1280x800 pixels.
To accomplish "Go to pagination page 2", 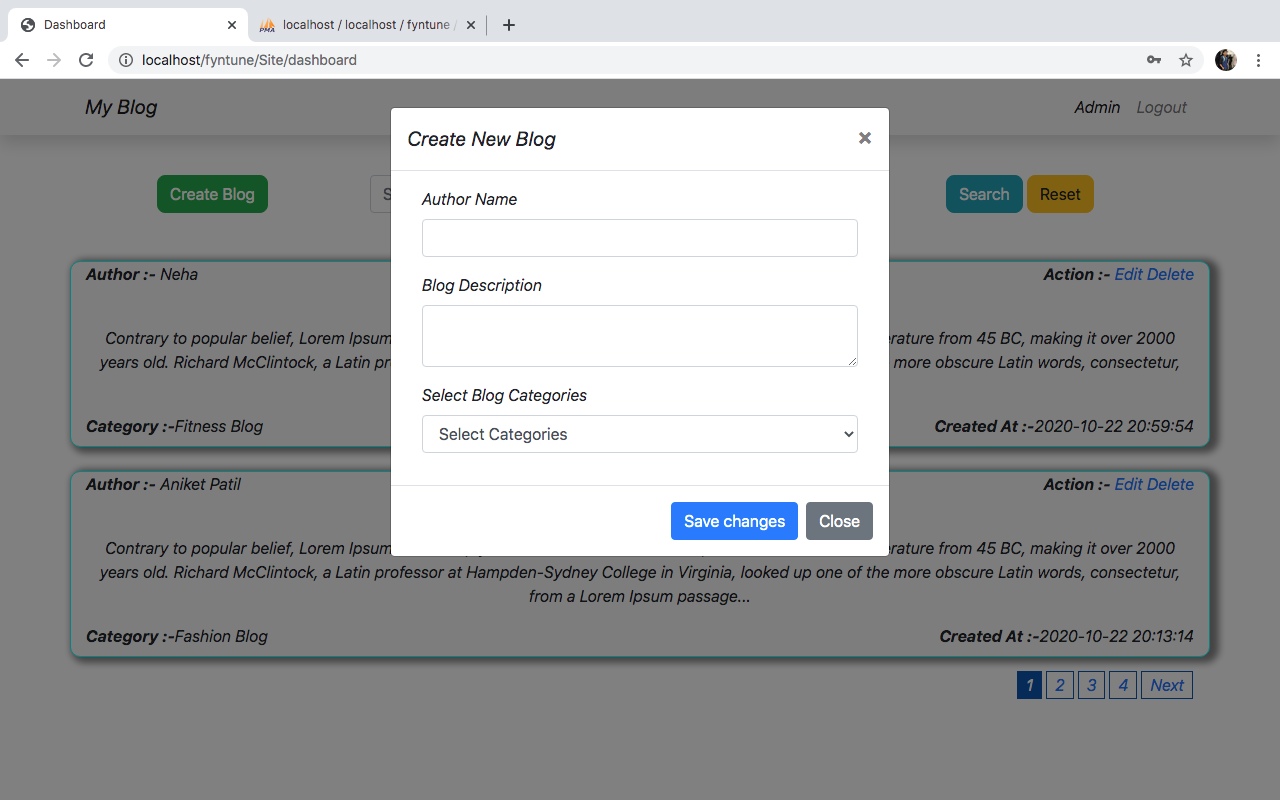I will coord(1059,685).
